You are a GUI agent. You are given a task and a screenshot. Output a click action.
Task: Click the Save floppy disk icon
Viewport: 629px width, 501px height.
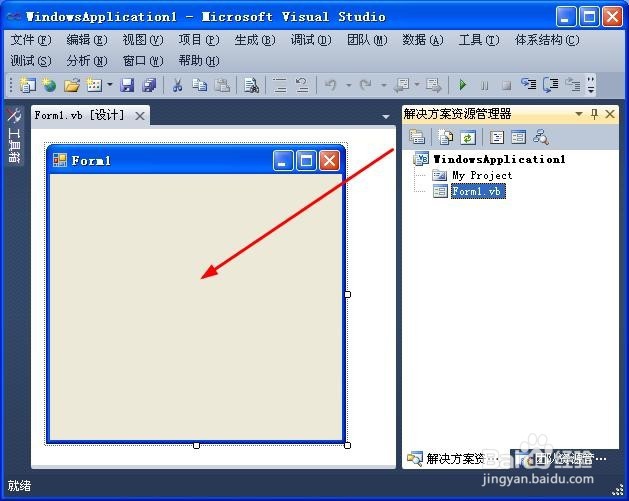[127, 85]
